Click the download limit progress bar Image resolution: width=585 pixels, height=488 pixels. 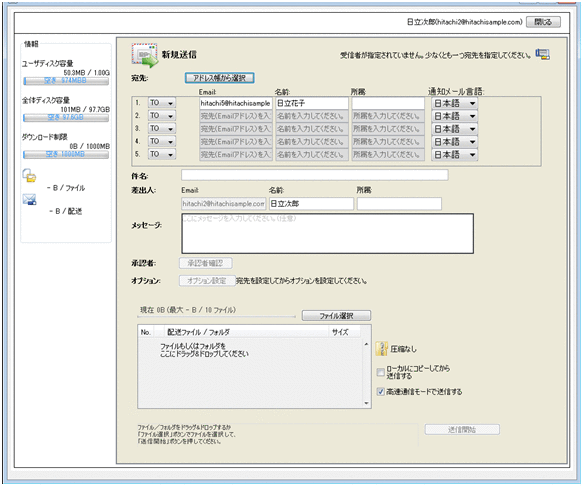click(66, 154)
